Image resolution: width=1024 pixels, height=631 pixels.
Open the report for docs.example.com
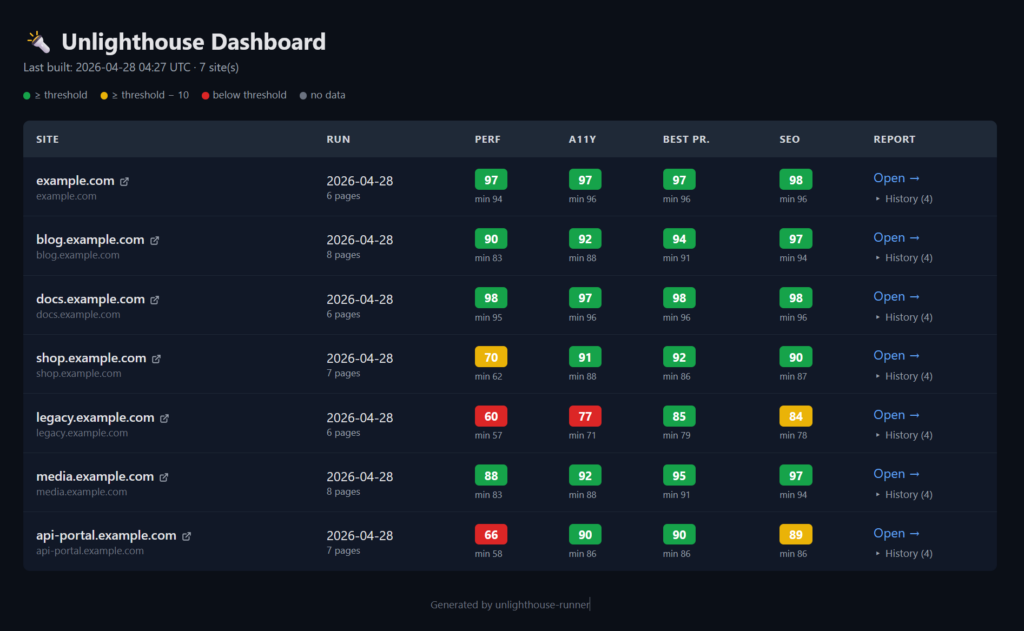[x=897, y=296]
